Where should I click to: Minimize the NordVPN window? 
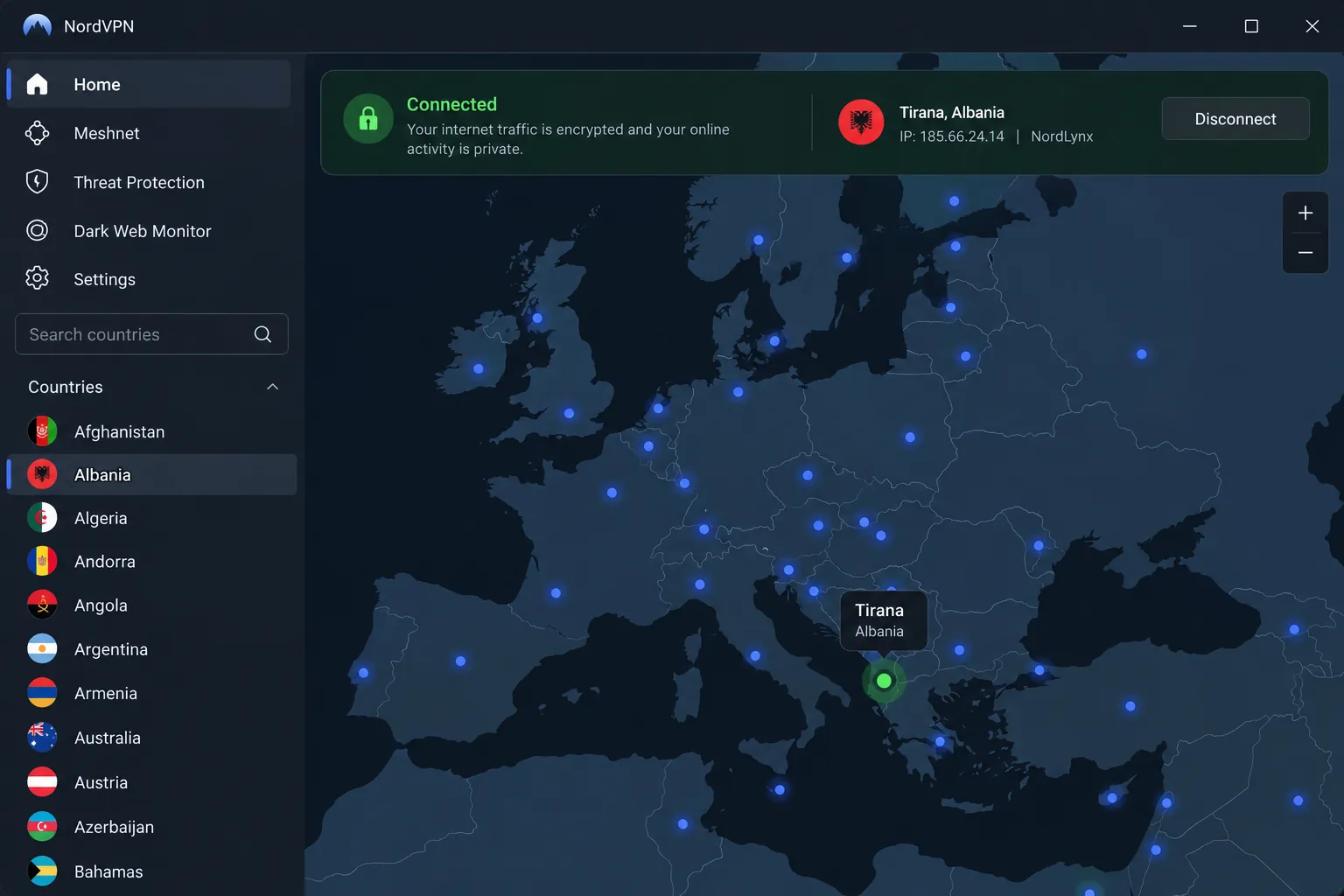coord(1190,26)
